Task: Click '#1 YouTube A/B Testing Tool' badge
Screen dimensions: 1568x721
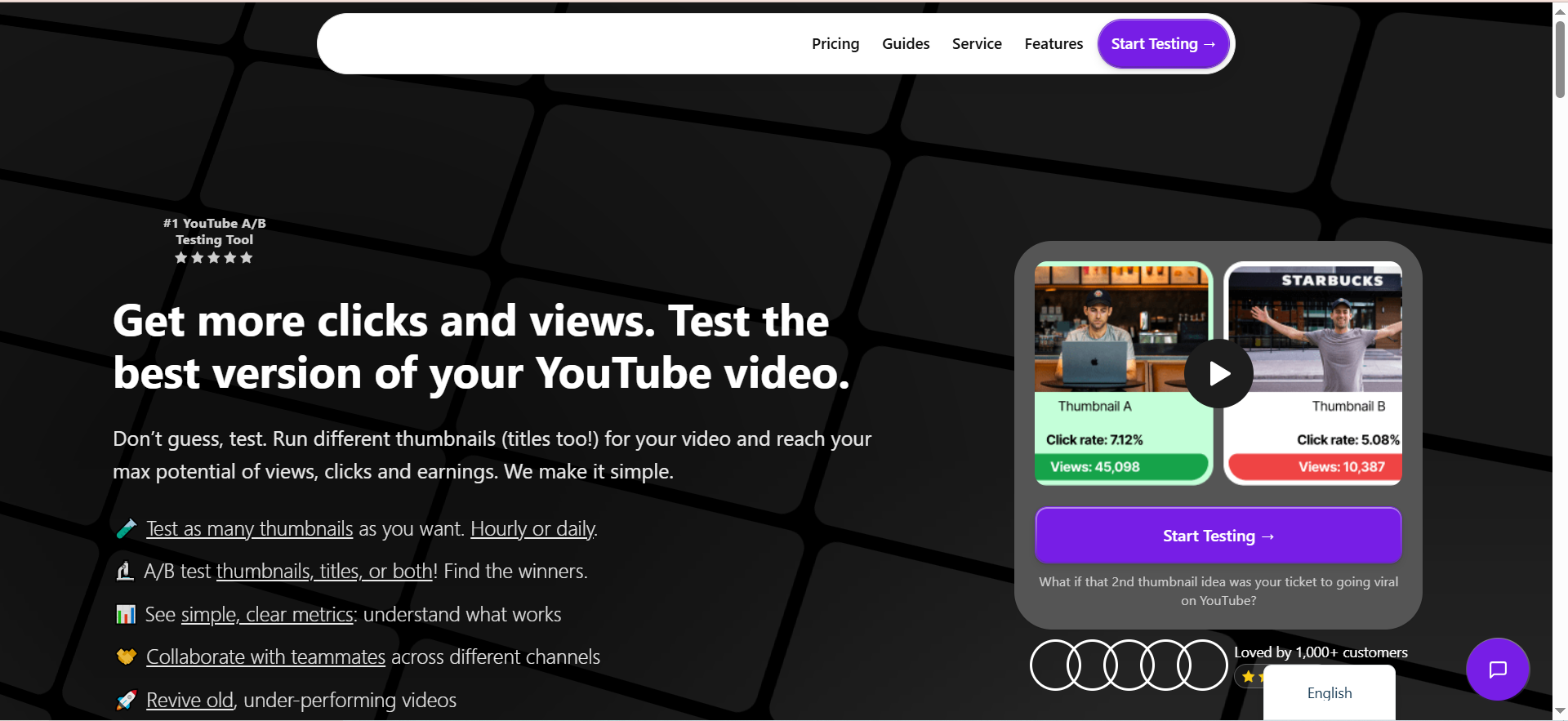Action: pos(214,231)
